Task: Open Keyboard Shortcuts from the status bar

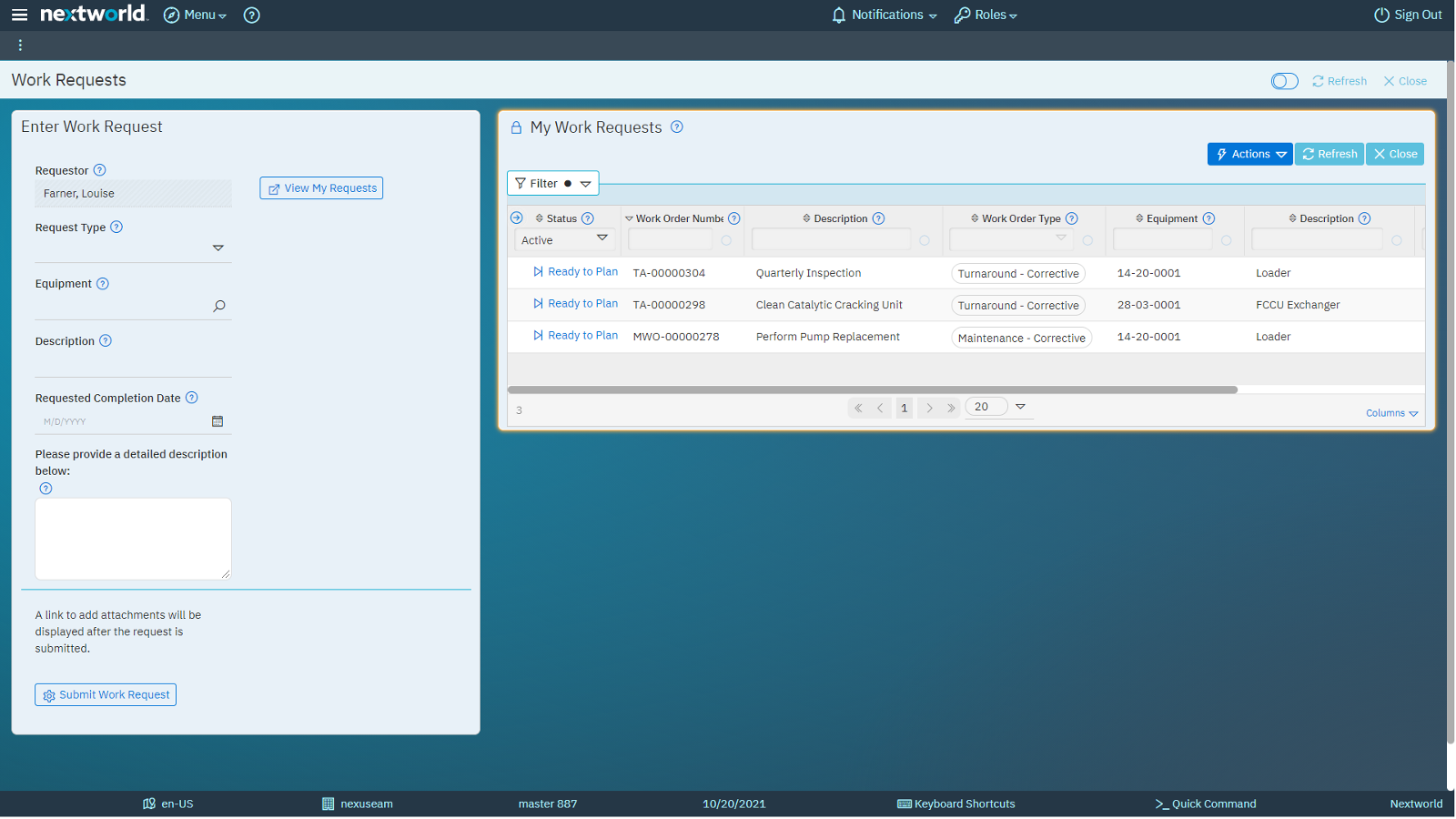Action: point(955,804)
